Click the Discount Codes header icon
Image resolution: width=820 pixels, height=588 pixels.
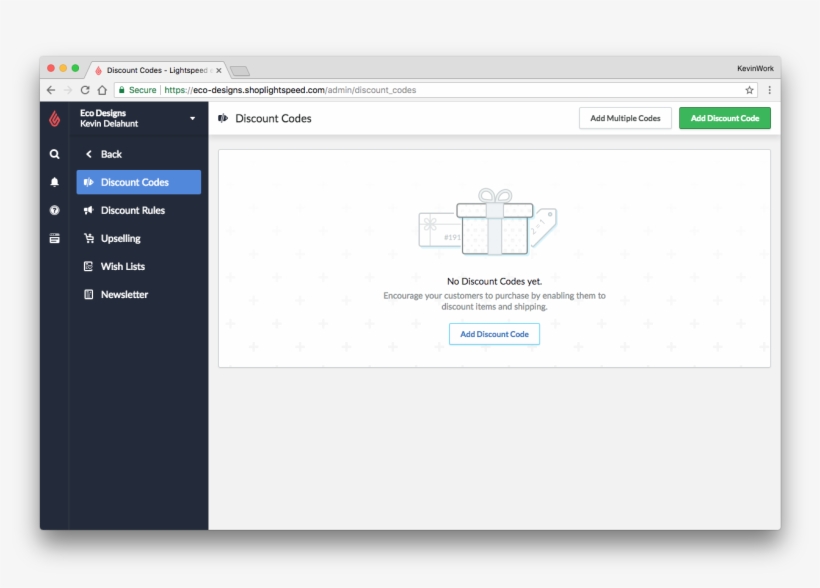tap(223, 118)
